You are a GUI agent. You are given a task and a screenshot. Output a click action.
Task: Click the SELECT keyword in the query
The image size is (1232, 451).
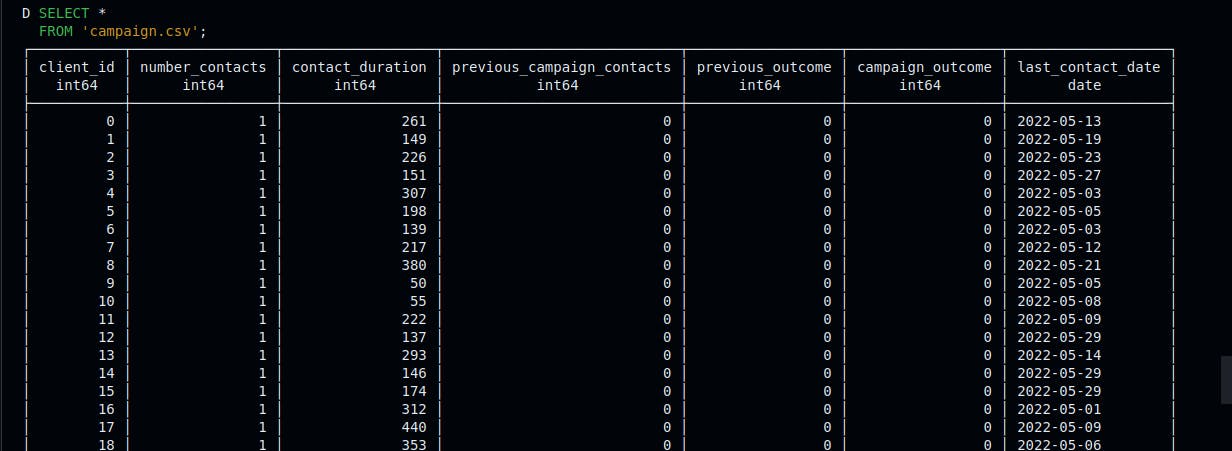(x=63, y=13)
